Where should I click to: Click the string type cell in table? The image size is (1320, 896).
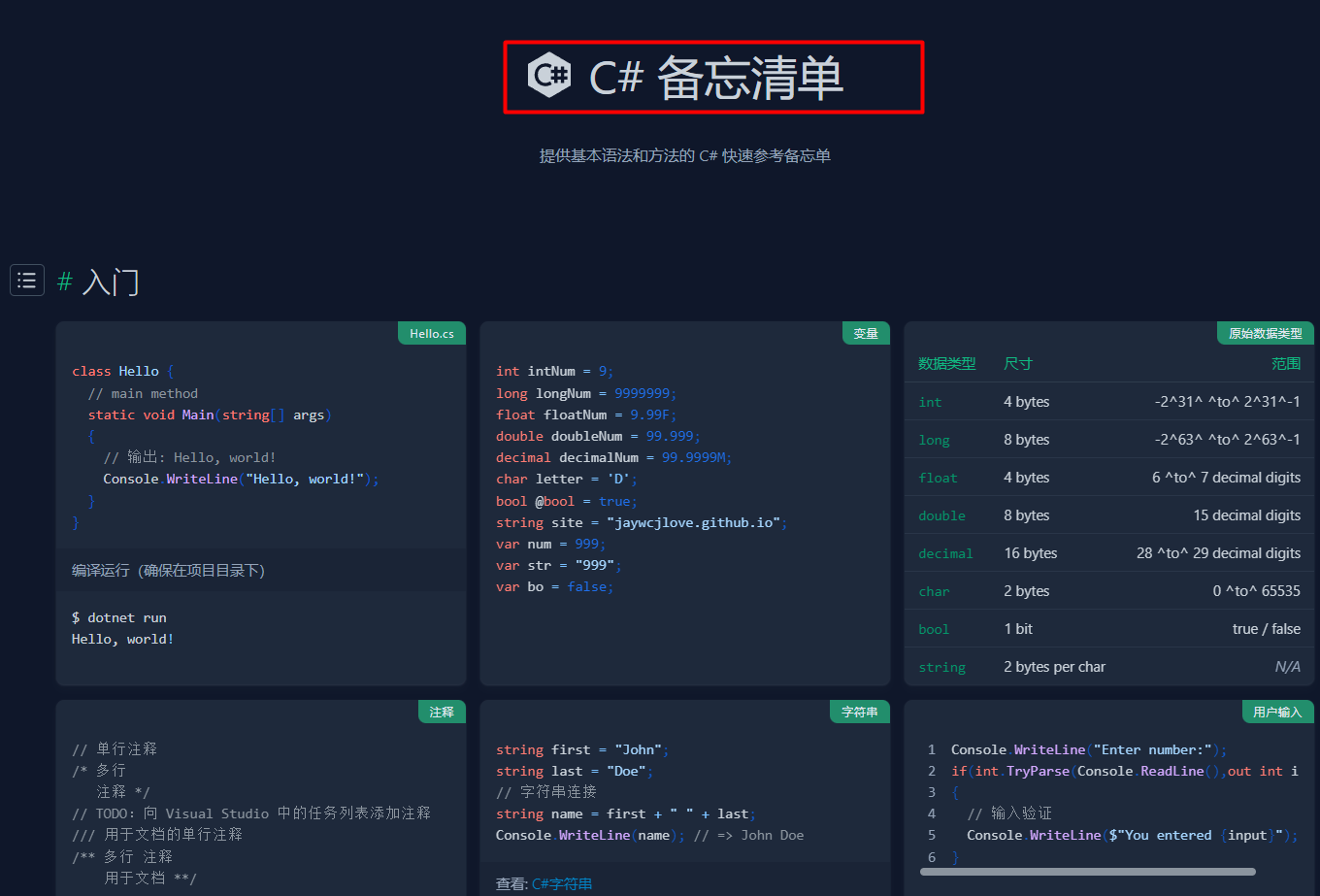pyautogui.click(x=941, y=667)
